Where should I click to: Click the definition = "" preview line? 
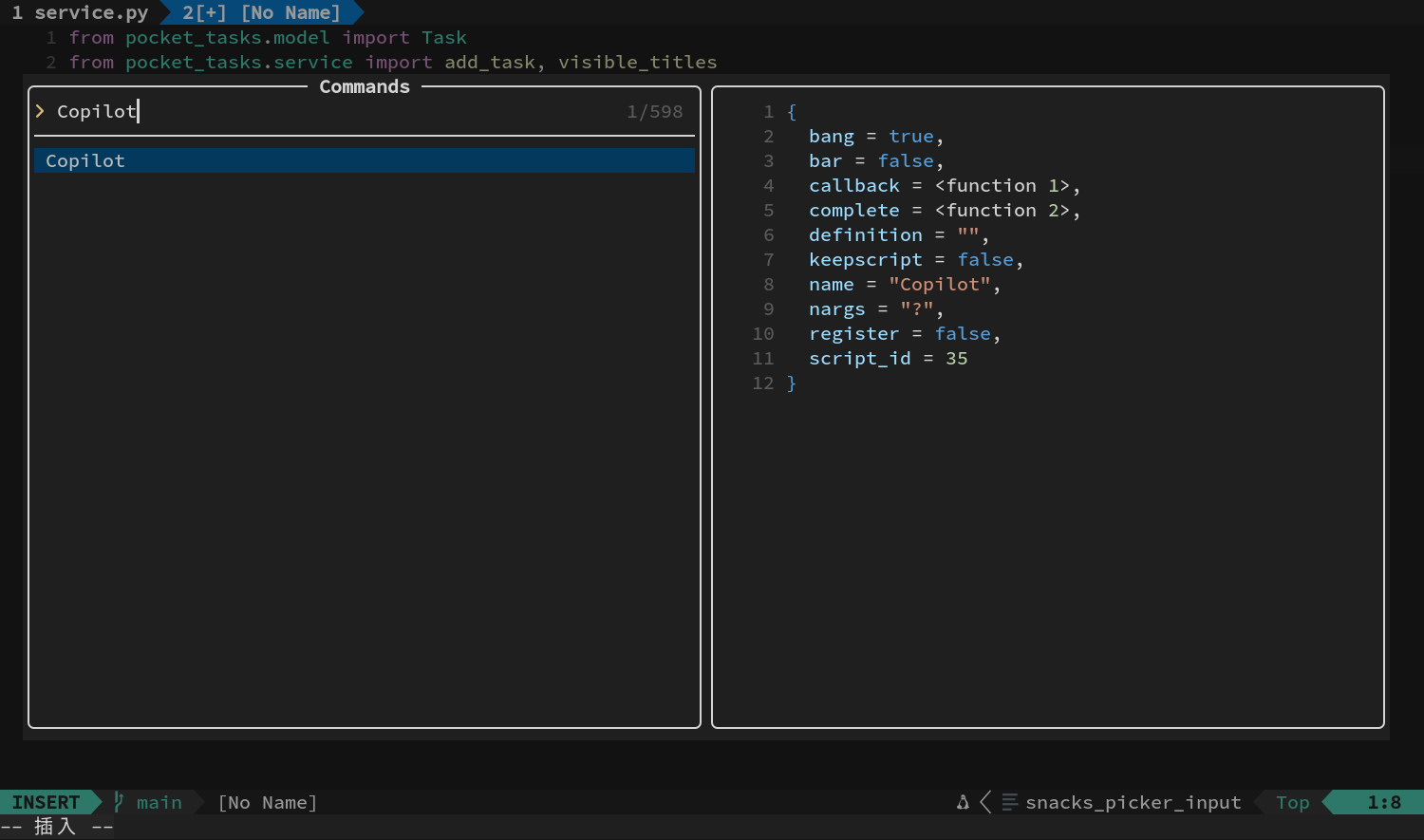click(899, 234)
